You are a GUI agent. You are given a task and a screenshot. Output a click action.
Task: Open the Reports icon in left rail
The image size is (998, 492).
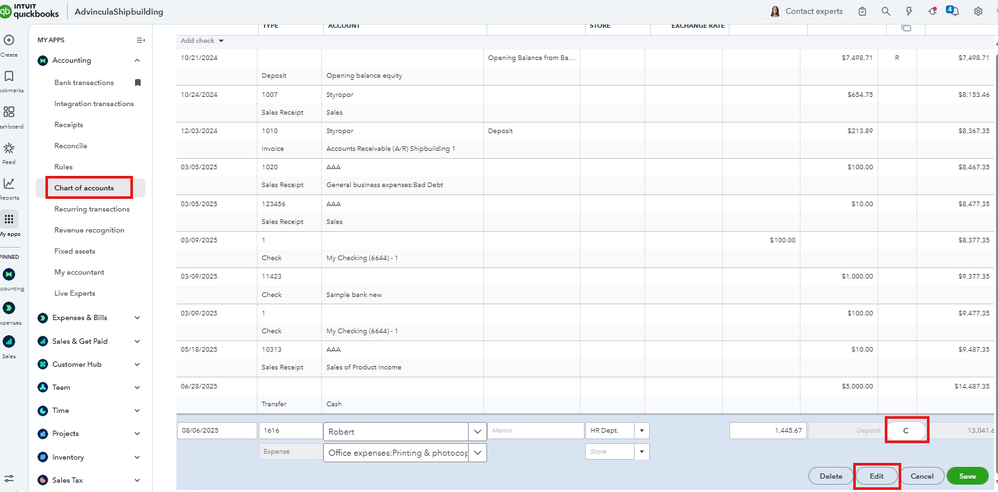(x=9, y=183)
